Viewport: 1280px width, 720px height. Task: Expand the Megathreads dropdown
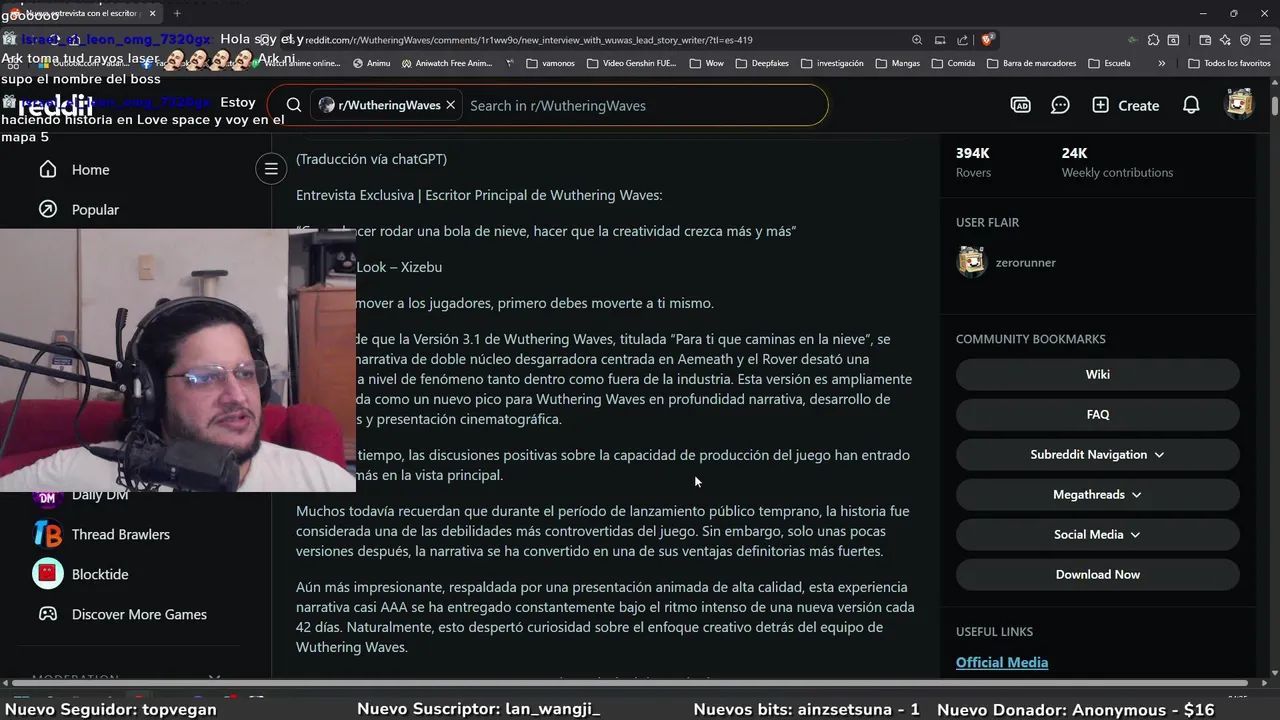(1098, 494)
